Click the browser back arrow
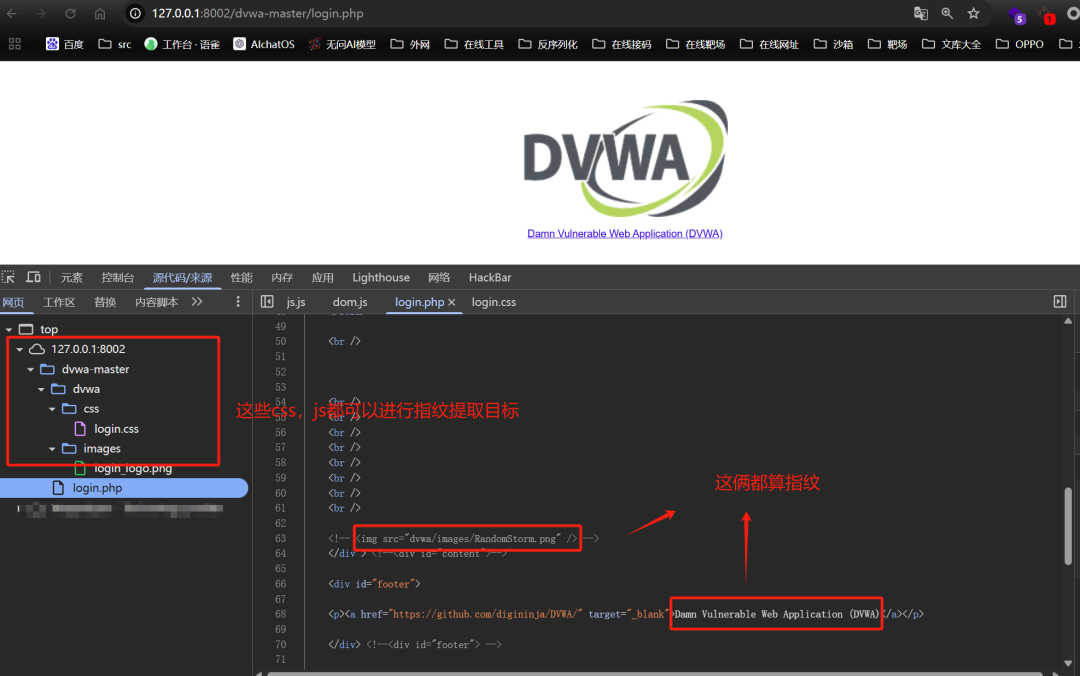This screenshot has width=1080, height=676. tap(12, 13)
